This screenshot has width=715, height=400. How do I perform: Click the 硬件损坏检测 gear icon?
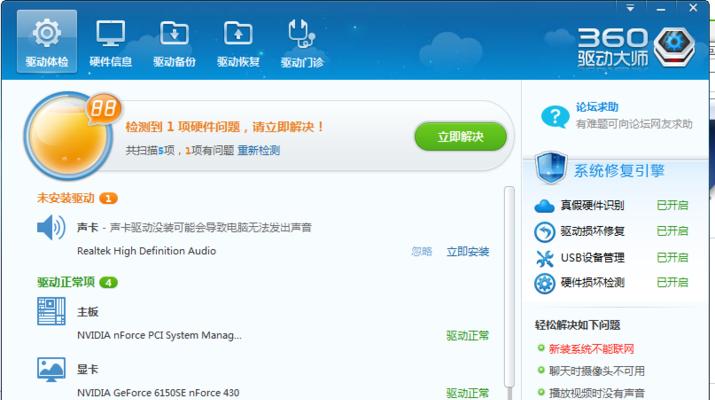[x=544, y=283]
